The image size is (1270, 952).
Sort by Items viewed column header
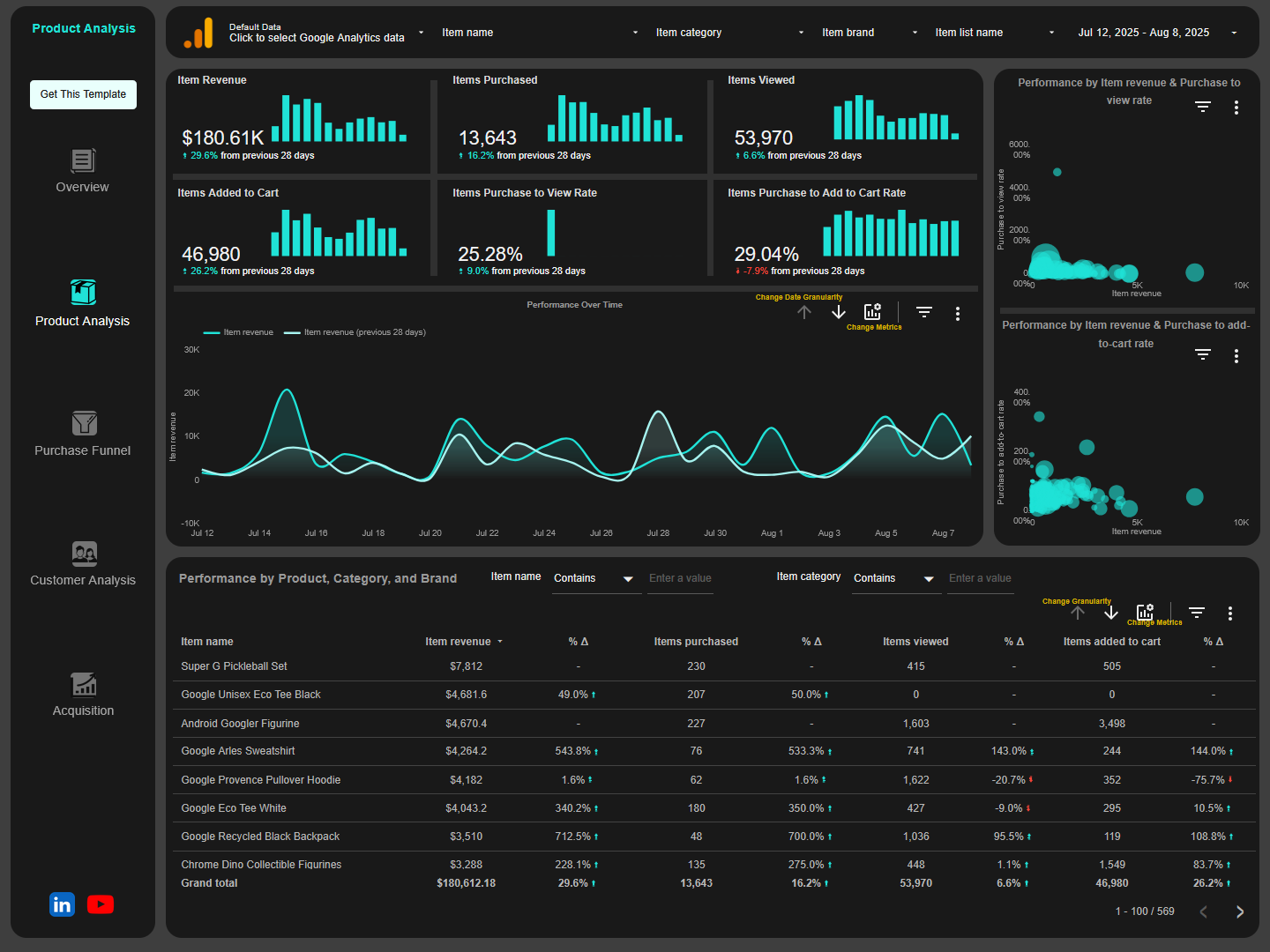pos(915,642)
